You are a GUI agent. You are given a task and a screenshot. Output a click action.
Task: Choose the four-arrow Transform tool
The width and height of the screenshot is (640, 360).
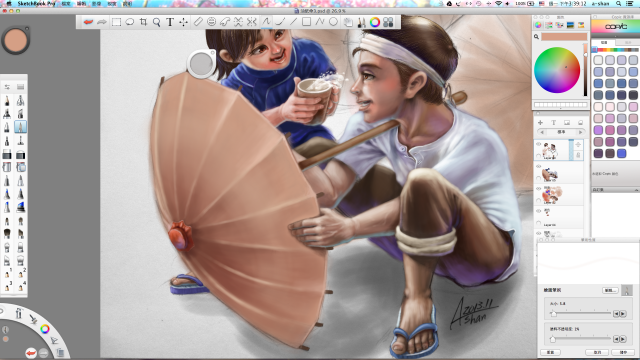click(x=183, y=22)
